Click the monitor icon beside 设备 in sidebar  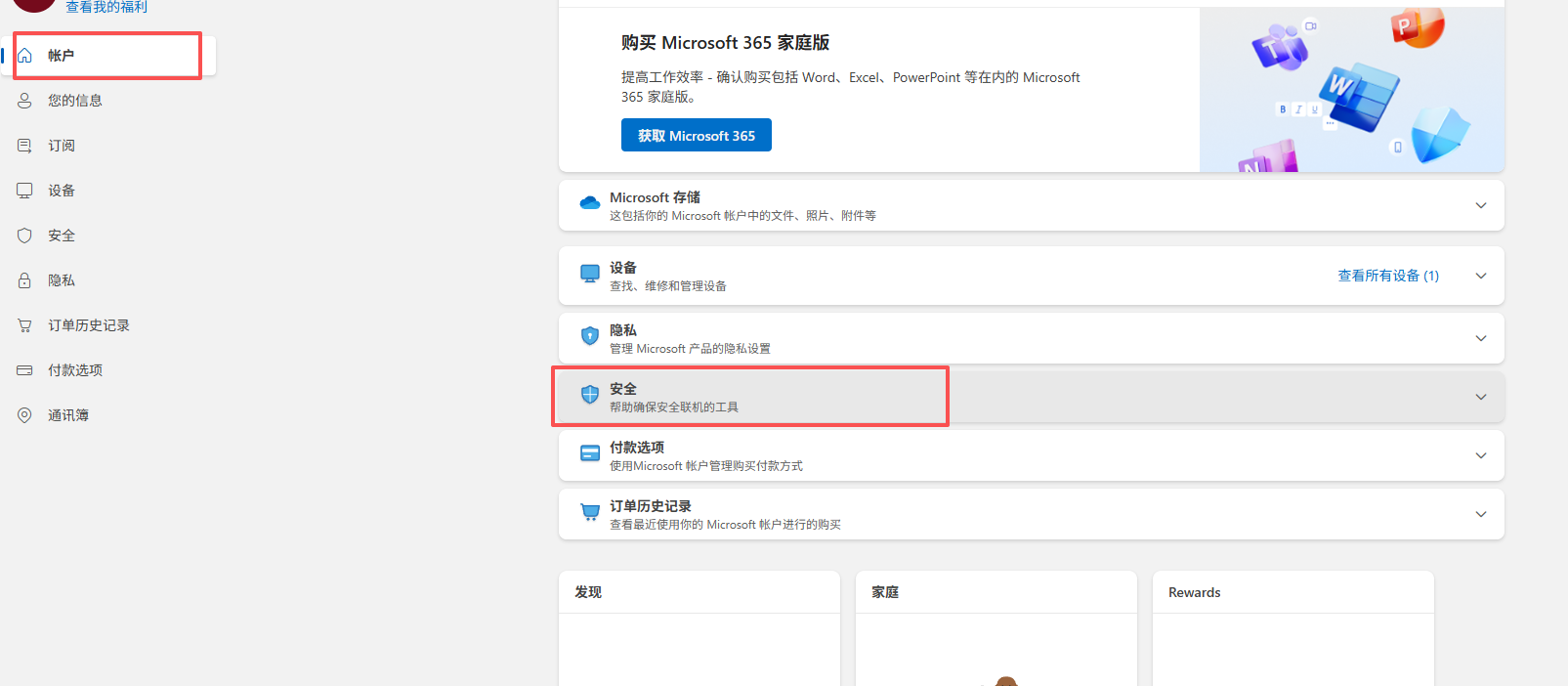click(x=25, y=191)
